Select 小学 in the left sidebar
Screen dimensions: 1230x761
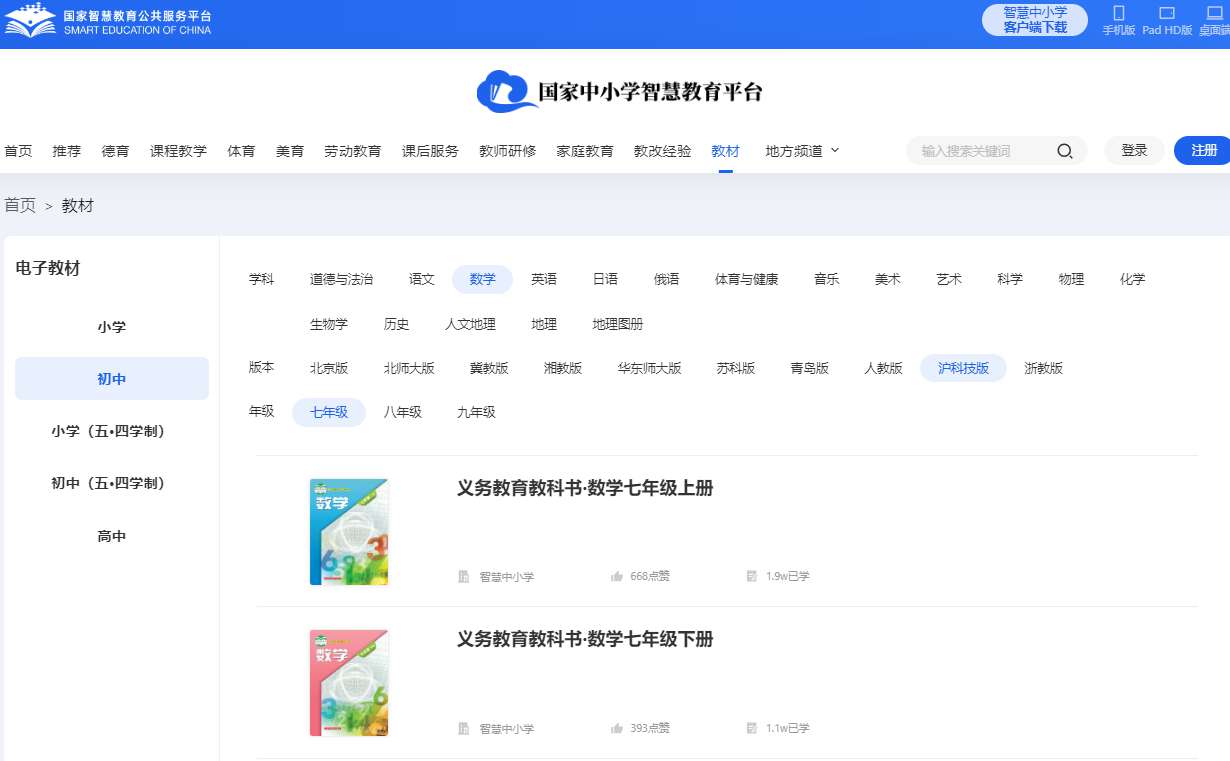click(112, 327)
